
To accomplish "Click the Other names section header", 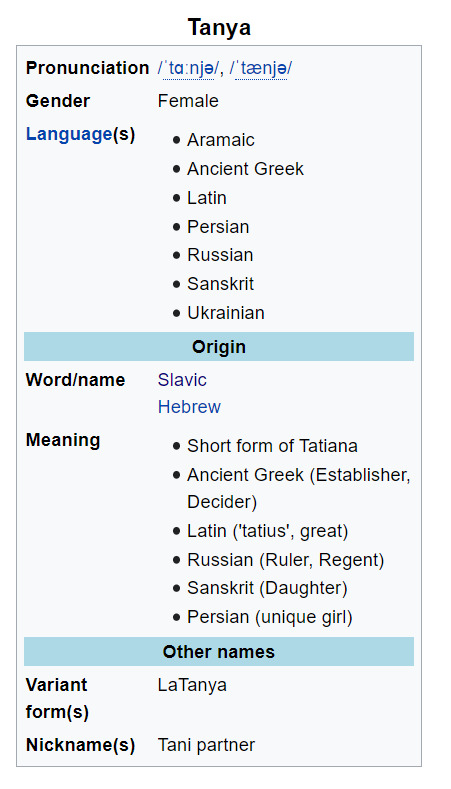I will 219,652.
